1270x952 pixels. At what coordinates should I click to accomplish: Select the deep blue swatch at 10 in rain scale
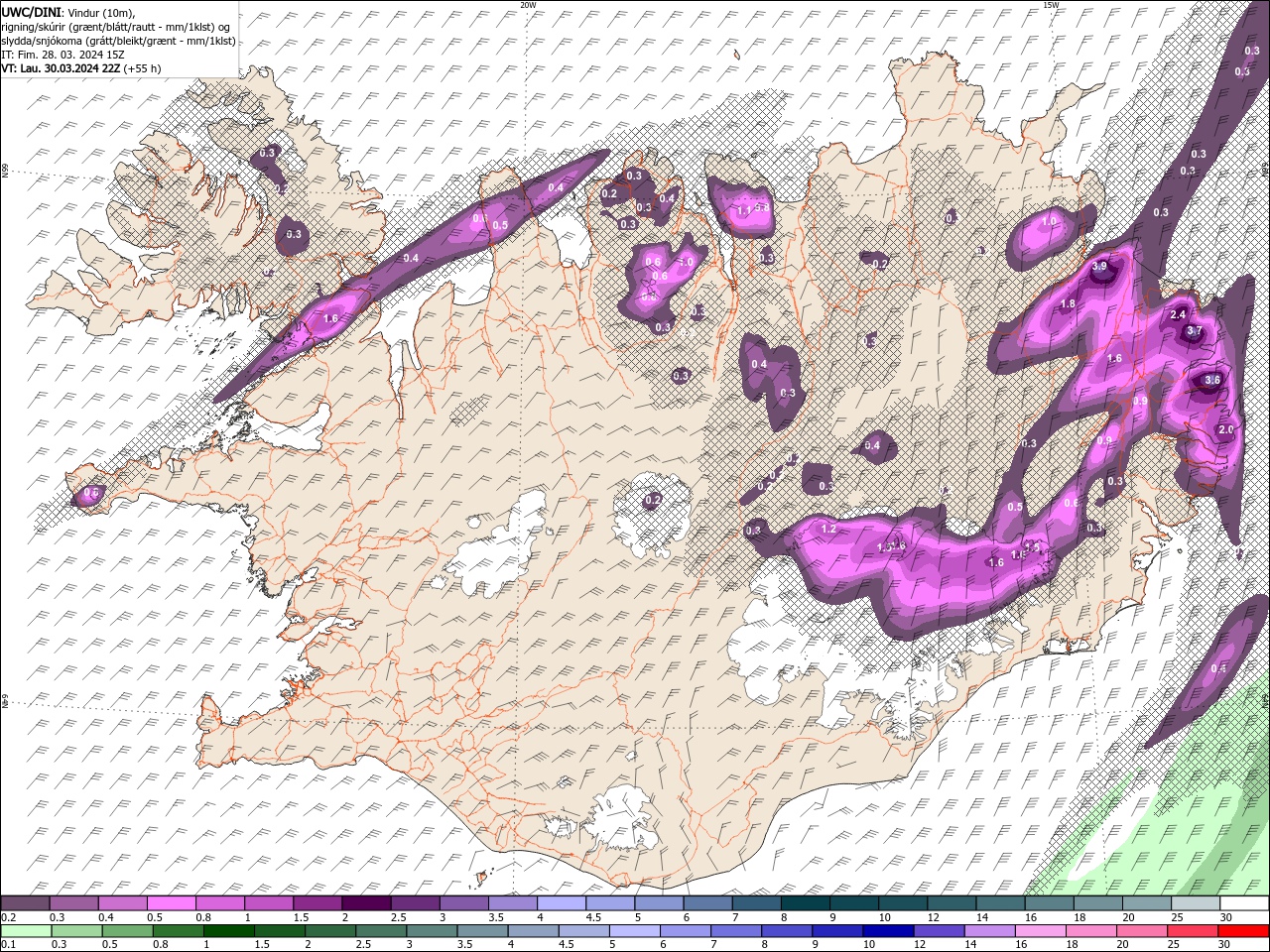click(887, 931)
